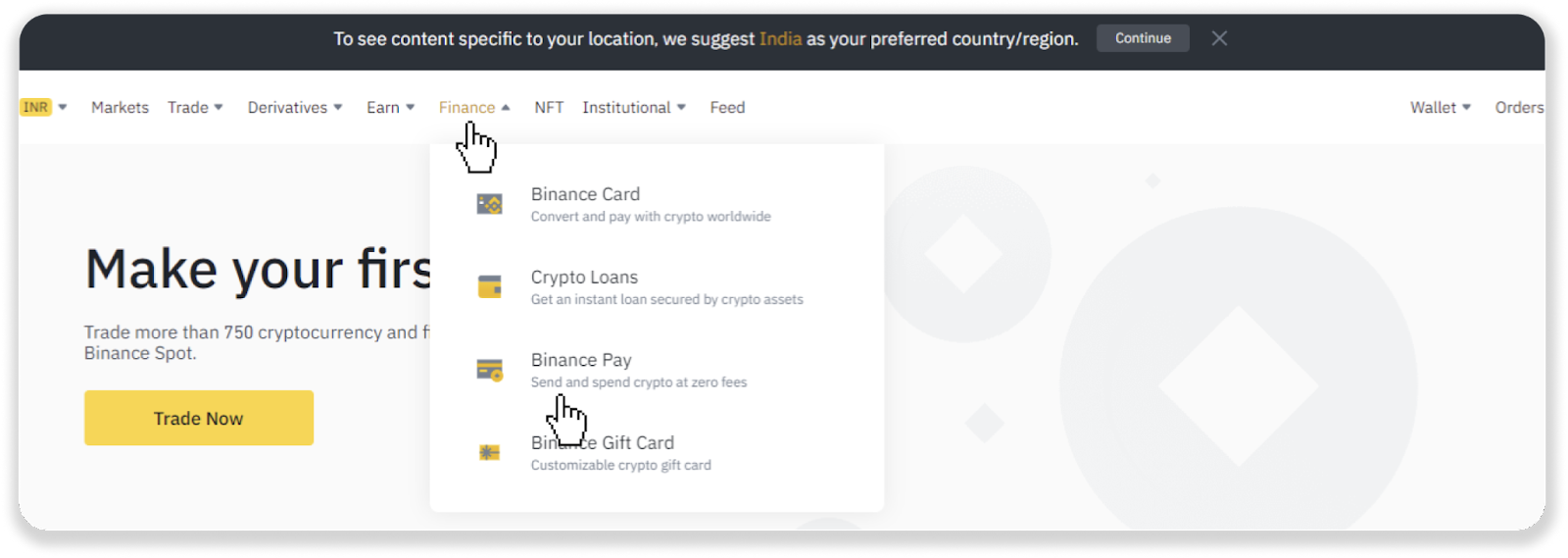Follow the India link in the banner

pyautogui.click(x=780, y=39)
